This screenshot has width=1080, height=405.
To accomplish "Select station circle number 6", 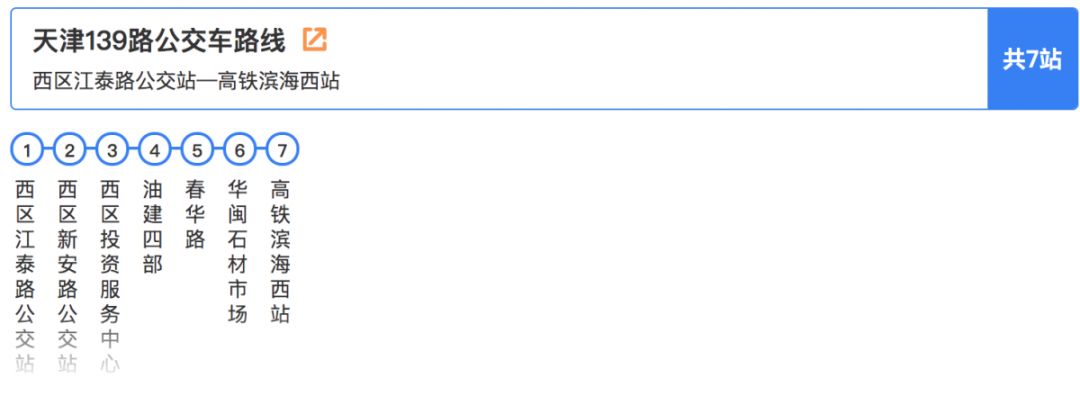I will pyautogui.click(x=239, y=151).
